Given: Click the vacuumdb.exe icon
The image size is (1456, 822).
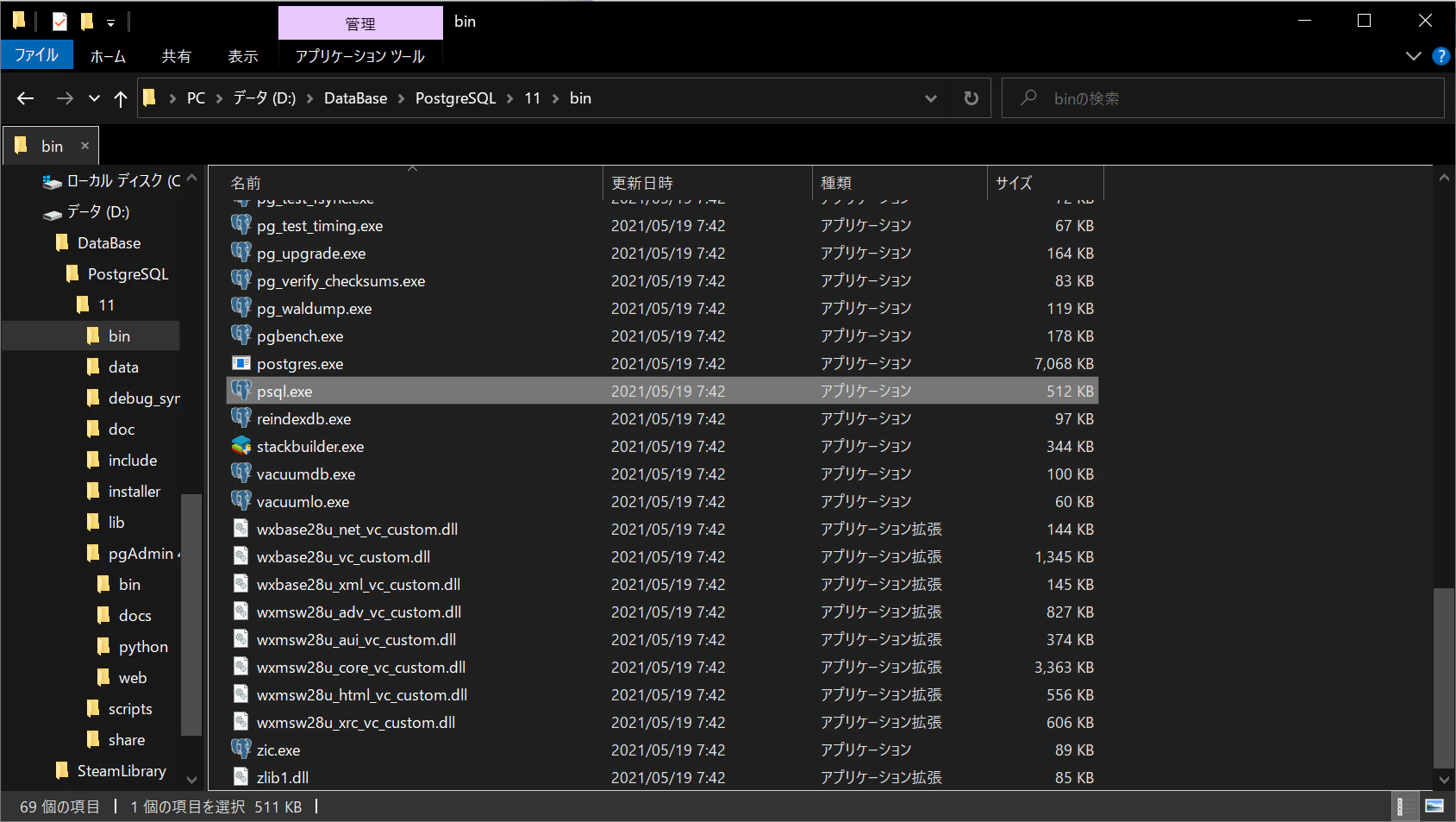Looking at the screenshot, I should tap(241, 474).
